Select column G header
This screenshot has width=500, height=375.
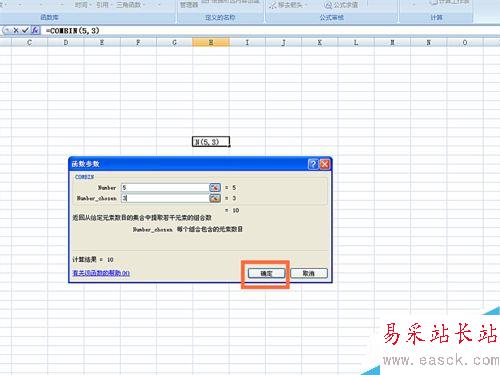(174, 42)
